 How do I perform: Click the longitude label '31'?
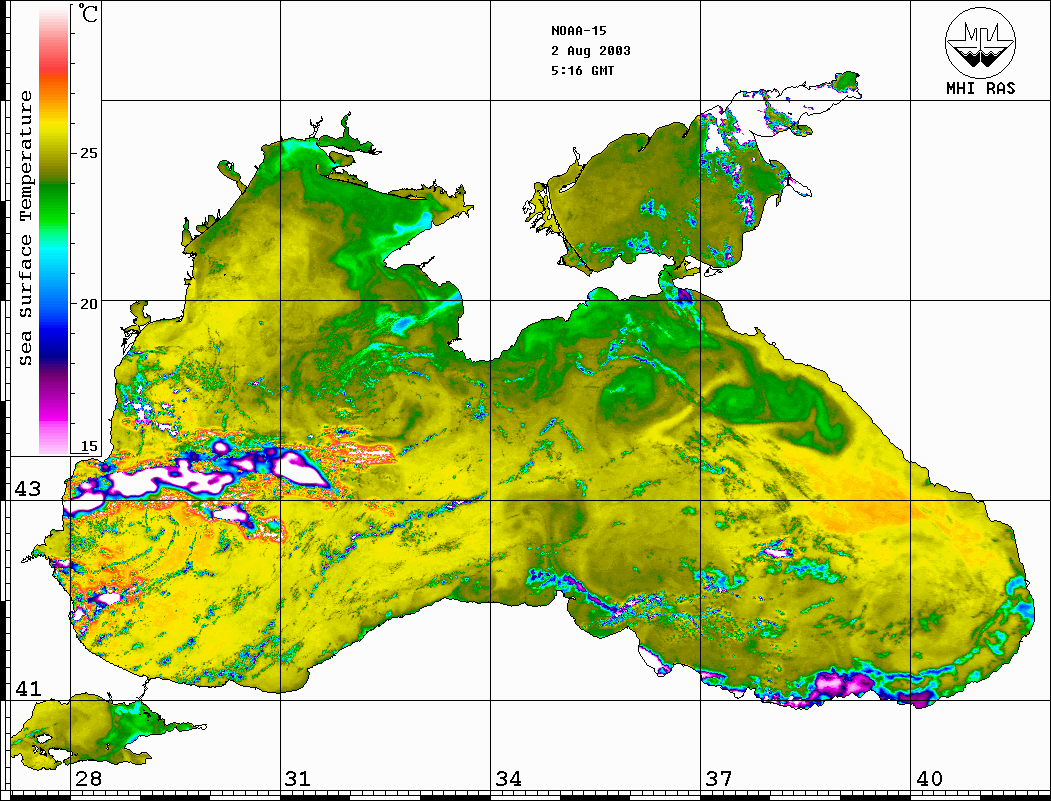pos(298,778)
